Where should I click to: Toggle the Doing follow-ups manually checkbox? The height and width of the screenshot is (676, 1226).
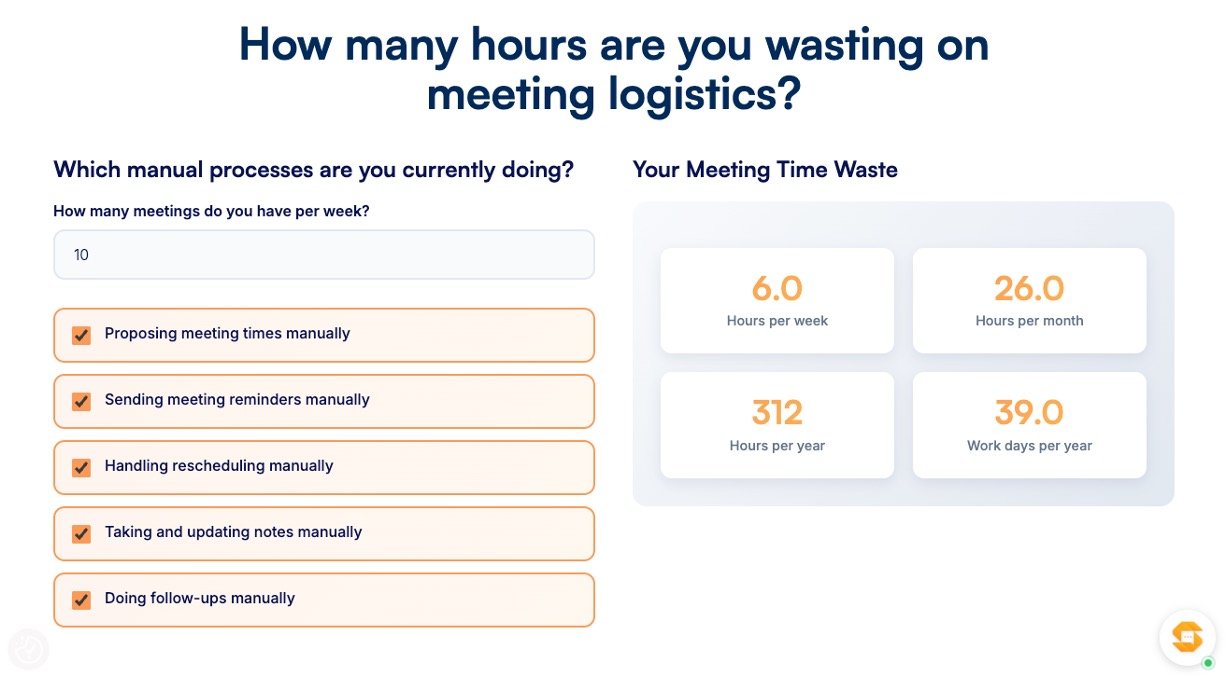point(81,600)
